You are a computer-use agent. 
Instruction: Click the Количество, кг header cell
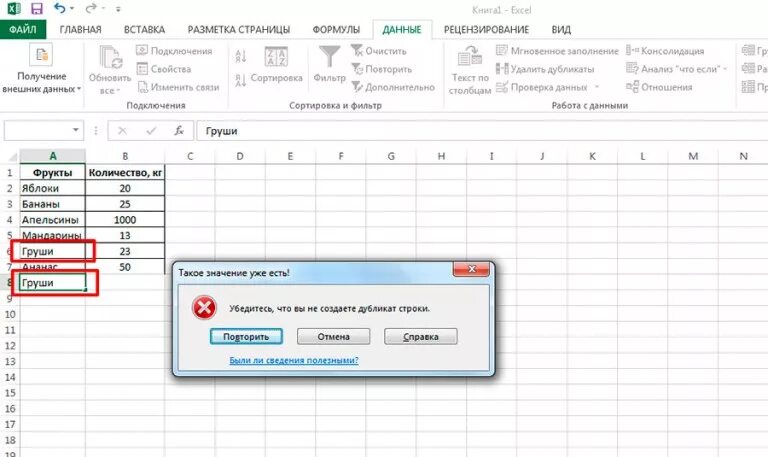coord(125,172)
